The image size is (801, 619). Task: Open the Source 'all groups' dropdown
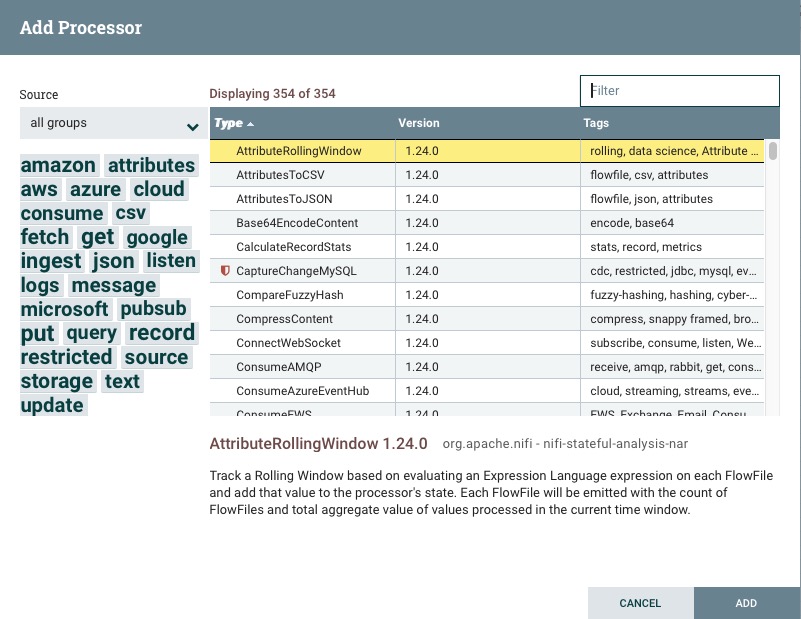pos(112,123)
